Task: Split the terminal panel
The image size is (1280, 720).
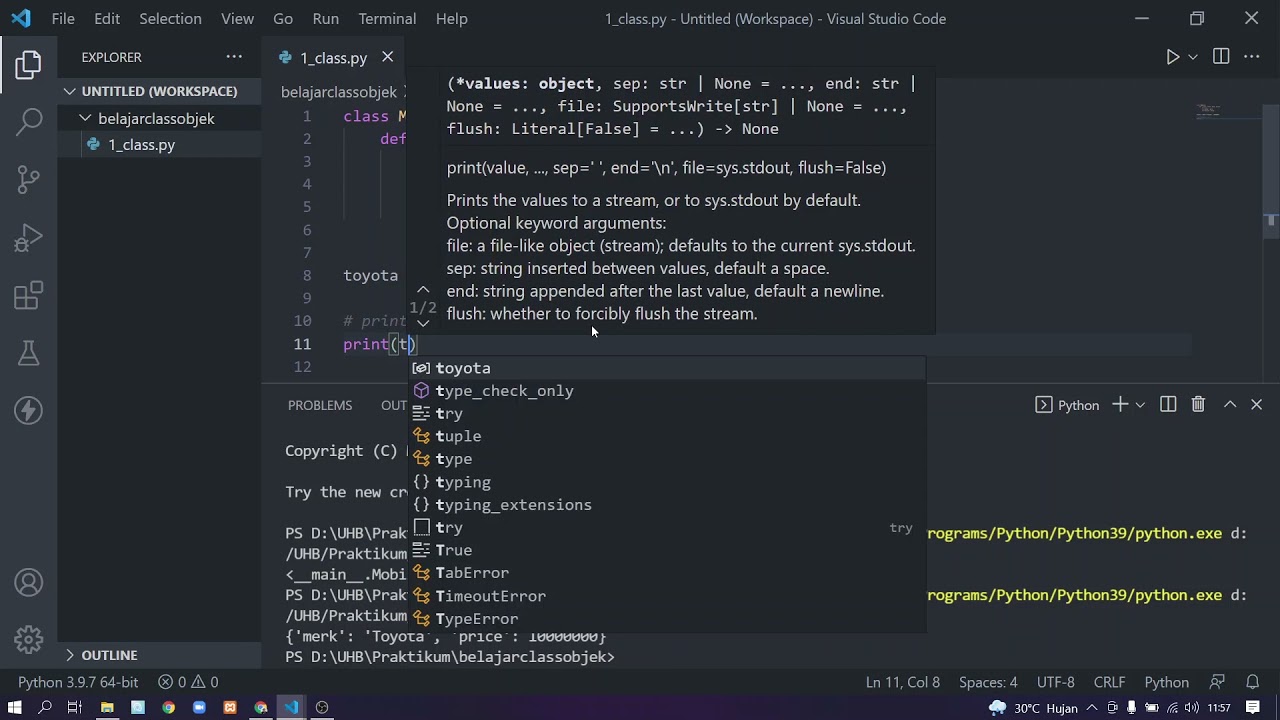Action: pos(1168,404)
